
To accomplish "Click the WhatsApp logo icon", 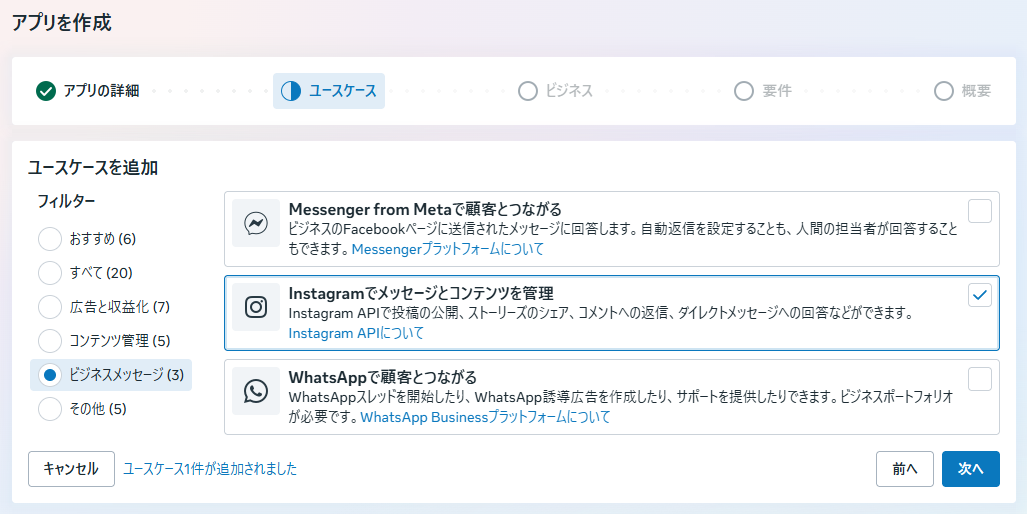I will point(255,391).
